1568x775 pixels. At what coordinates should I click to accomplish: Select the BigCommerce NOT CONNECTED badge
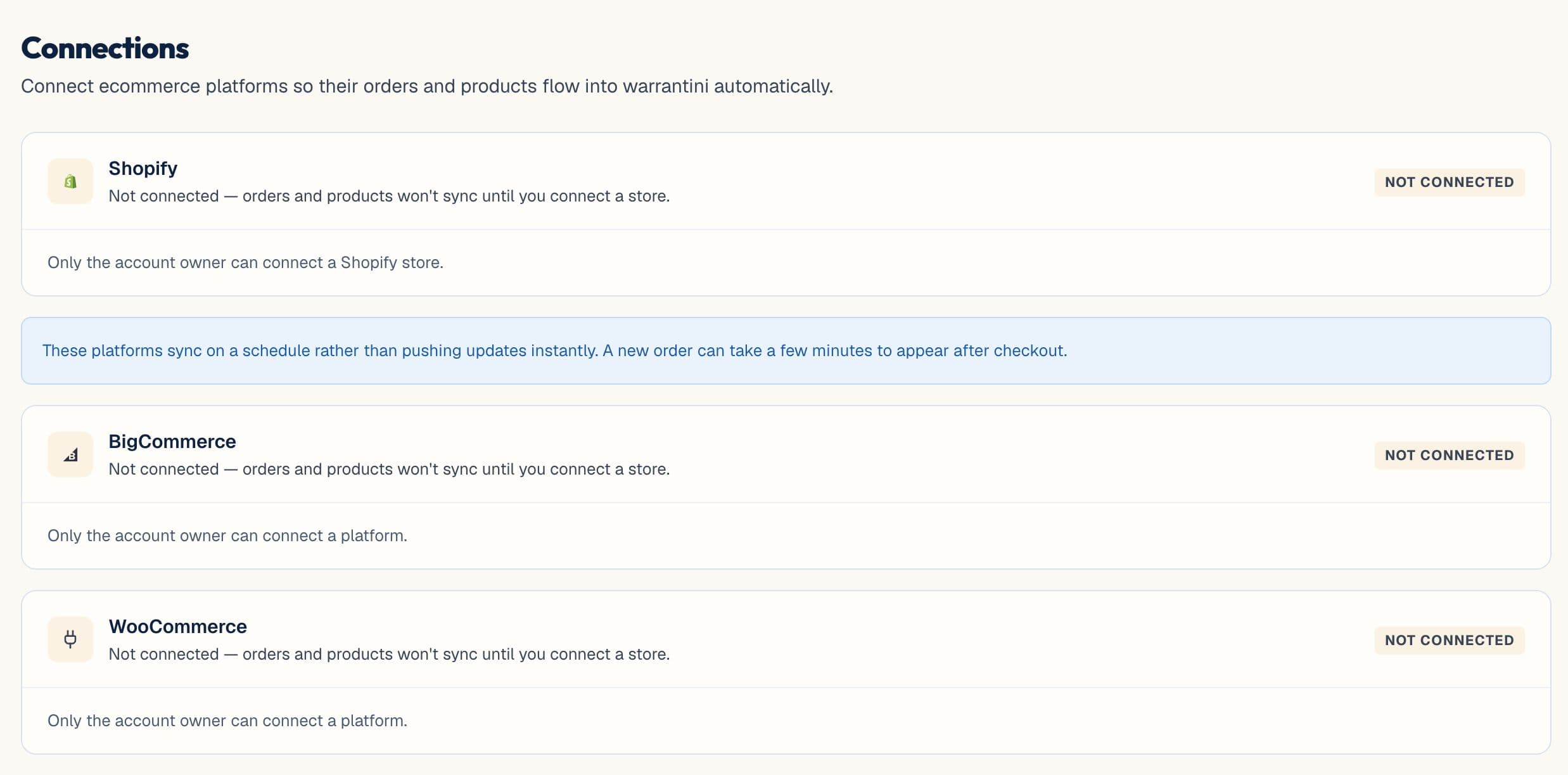1449,455
